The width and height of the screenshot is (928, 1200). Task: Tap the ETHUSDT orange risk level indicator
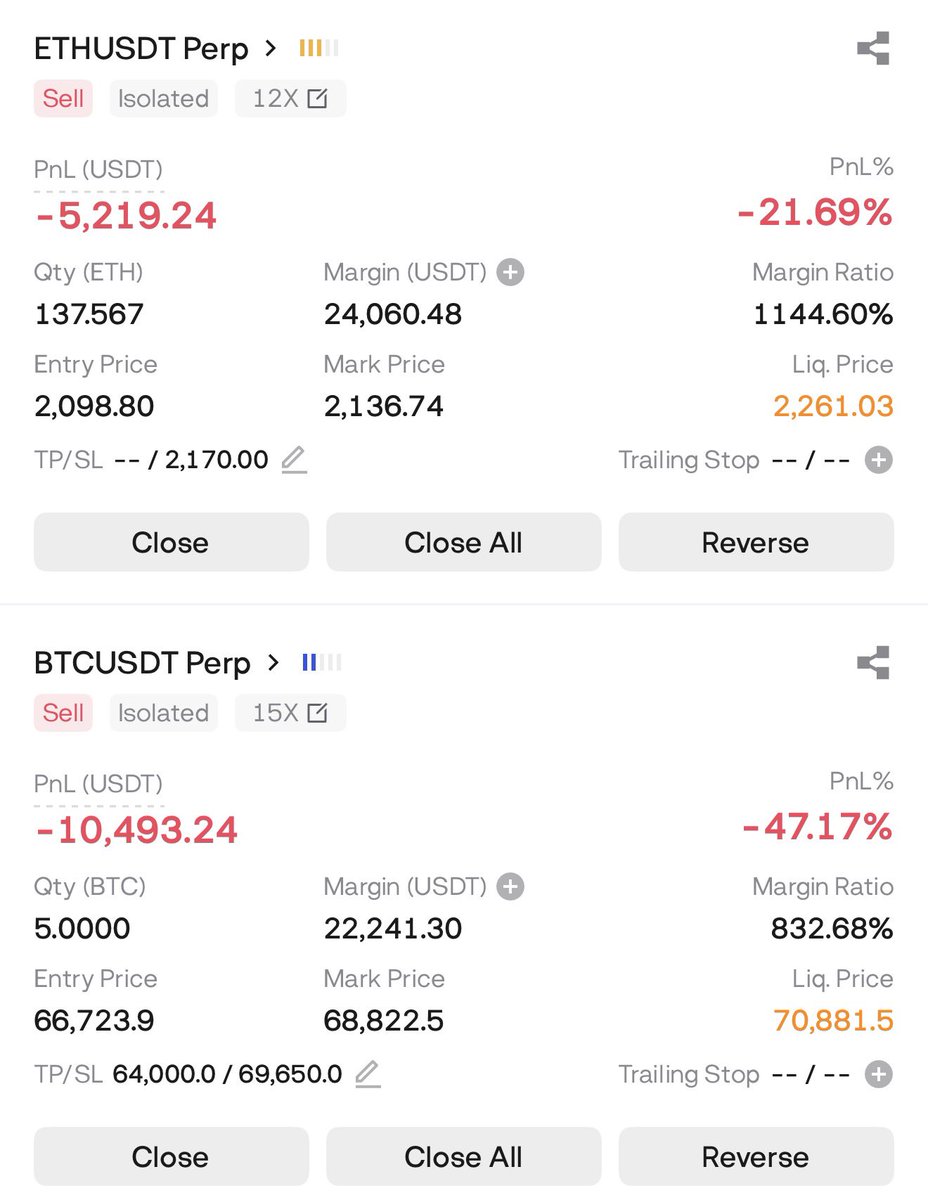point(319,48)
